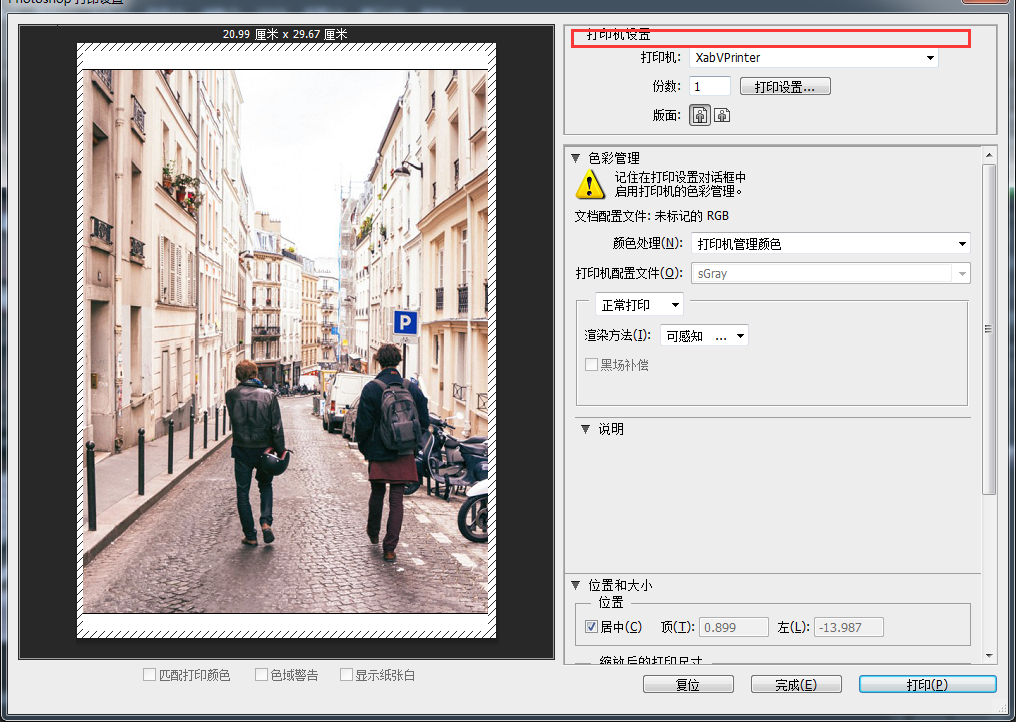Image resolution: width=1016 pixels, height=722 pixels.
Task: Collapse the 色彩管理 section
Action: 575,157
